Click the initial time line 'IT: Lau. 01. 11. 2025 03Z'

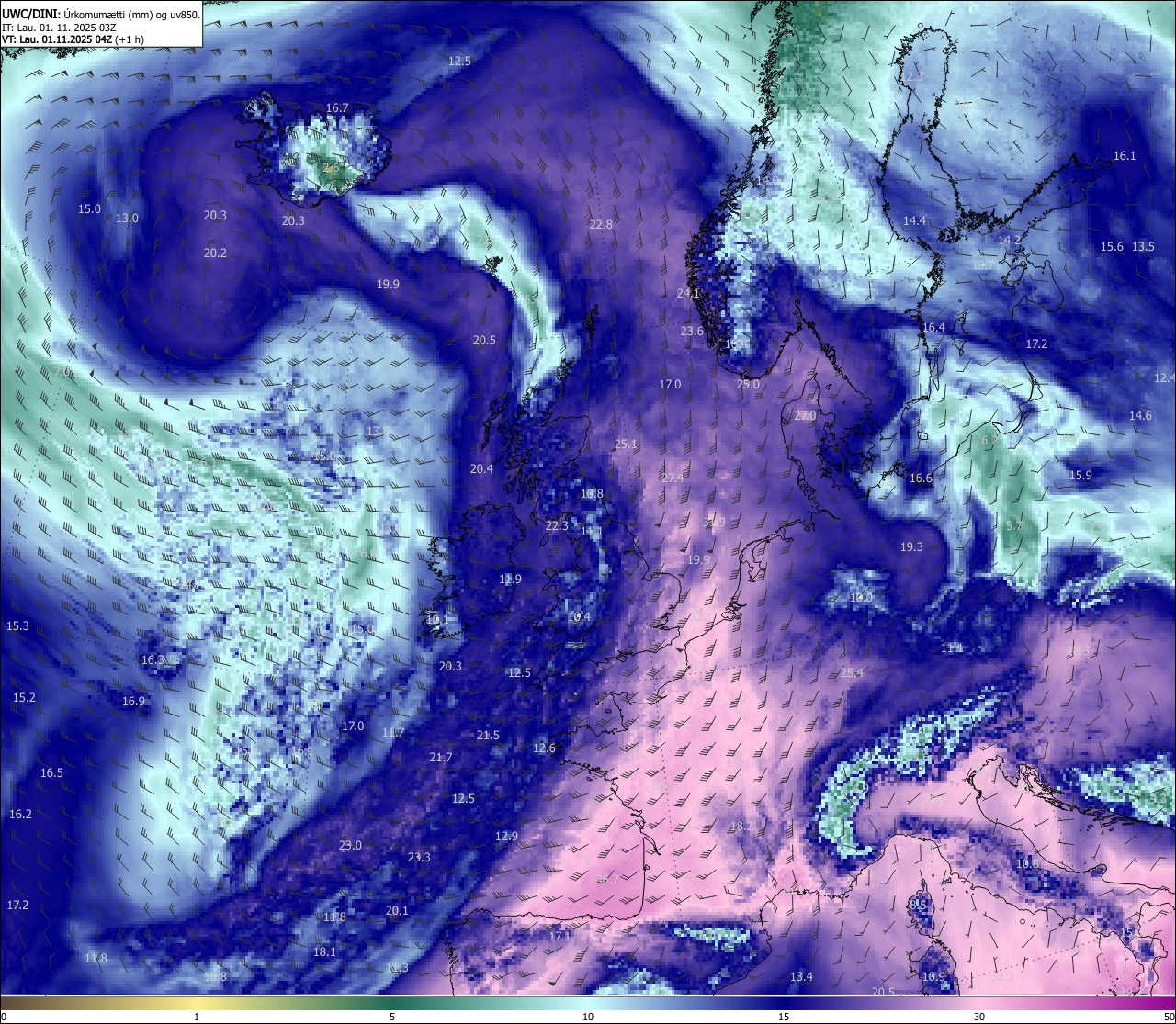click(x=59, y=28)
